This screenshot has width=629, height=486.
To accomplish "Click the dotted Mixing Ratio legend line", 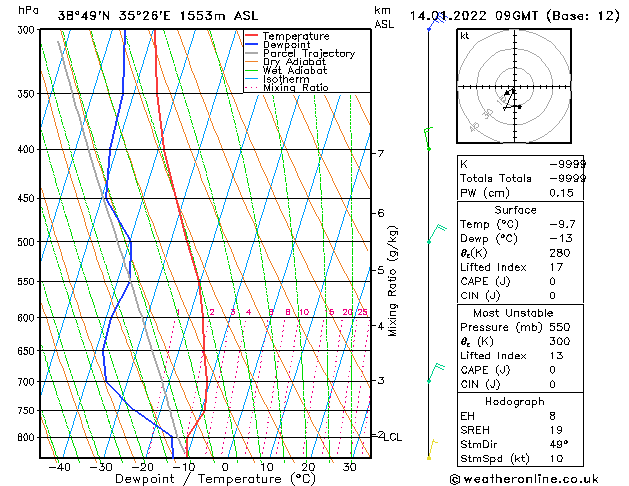I will (252, 87).
